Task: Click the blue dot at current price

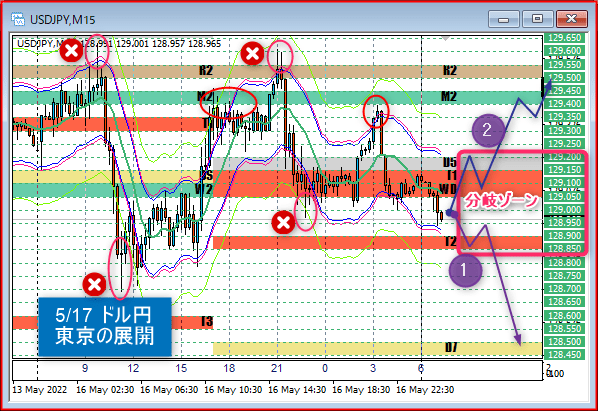Action: click(450, 213)
